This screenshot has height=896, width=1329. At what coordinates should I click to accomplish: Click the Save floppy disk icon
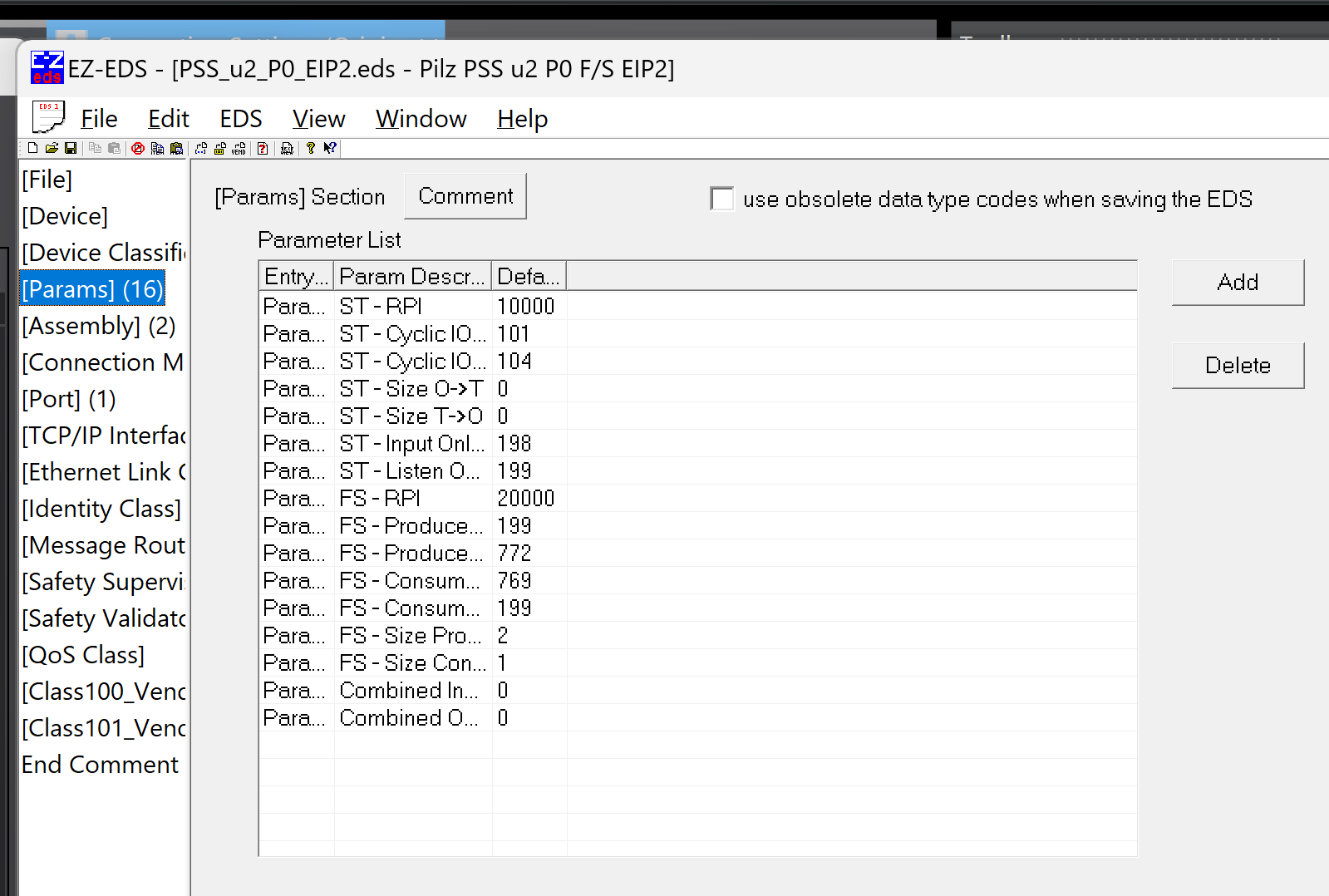71,148
